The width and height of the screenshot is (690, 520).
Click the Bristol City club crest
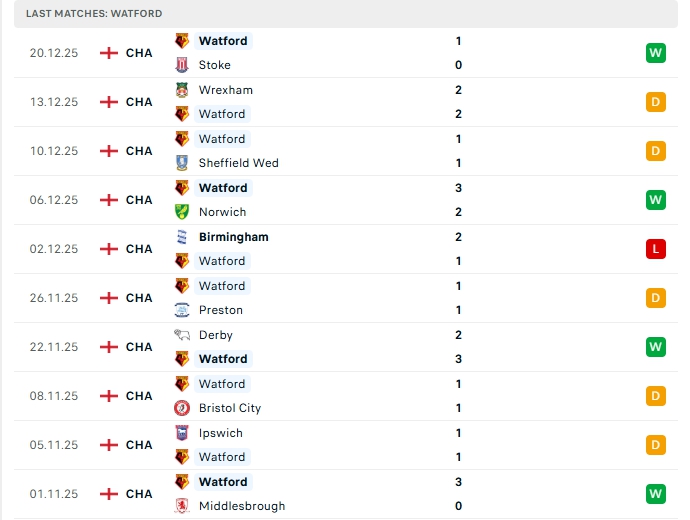182,408
